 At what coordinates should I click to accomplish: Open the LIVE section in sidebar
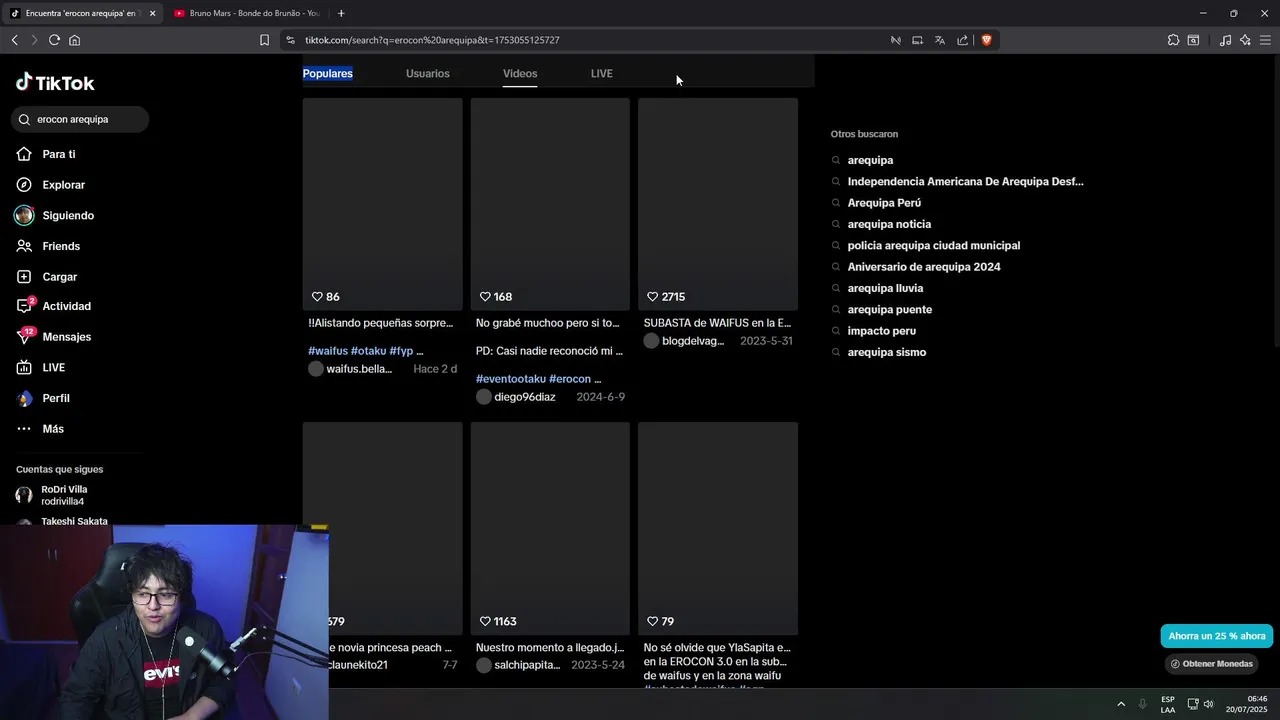click(x=41, y=368)
